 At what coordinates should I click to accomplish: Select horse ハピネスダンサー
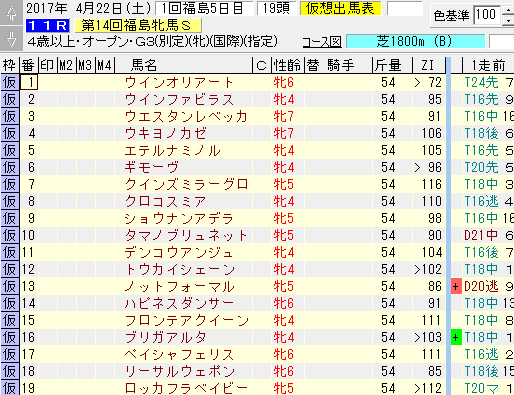179,303
